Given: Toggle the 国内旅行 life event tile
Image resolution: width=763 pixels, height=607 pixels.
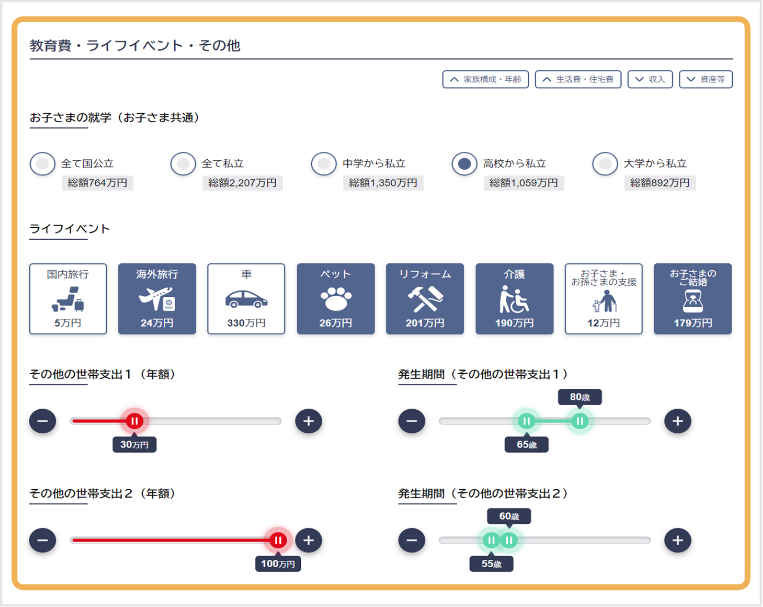Looking at the screenshot, I should [68, 298].
